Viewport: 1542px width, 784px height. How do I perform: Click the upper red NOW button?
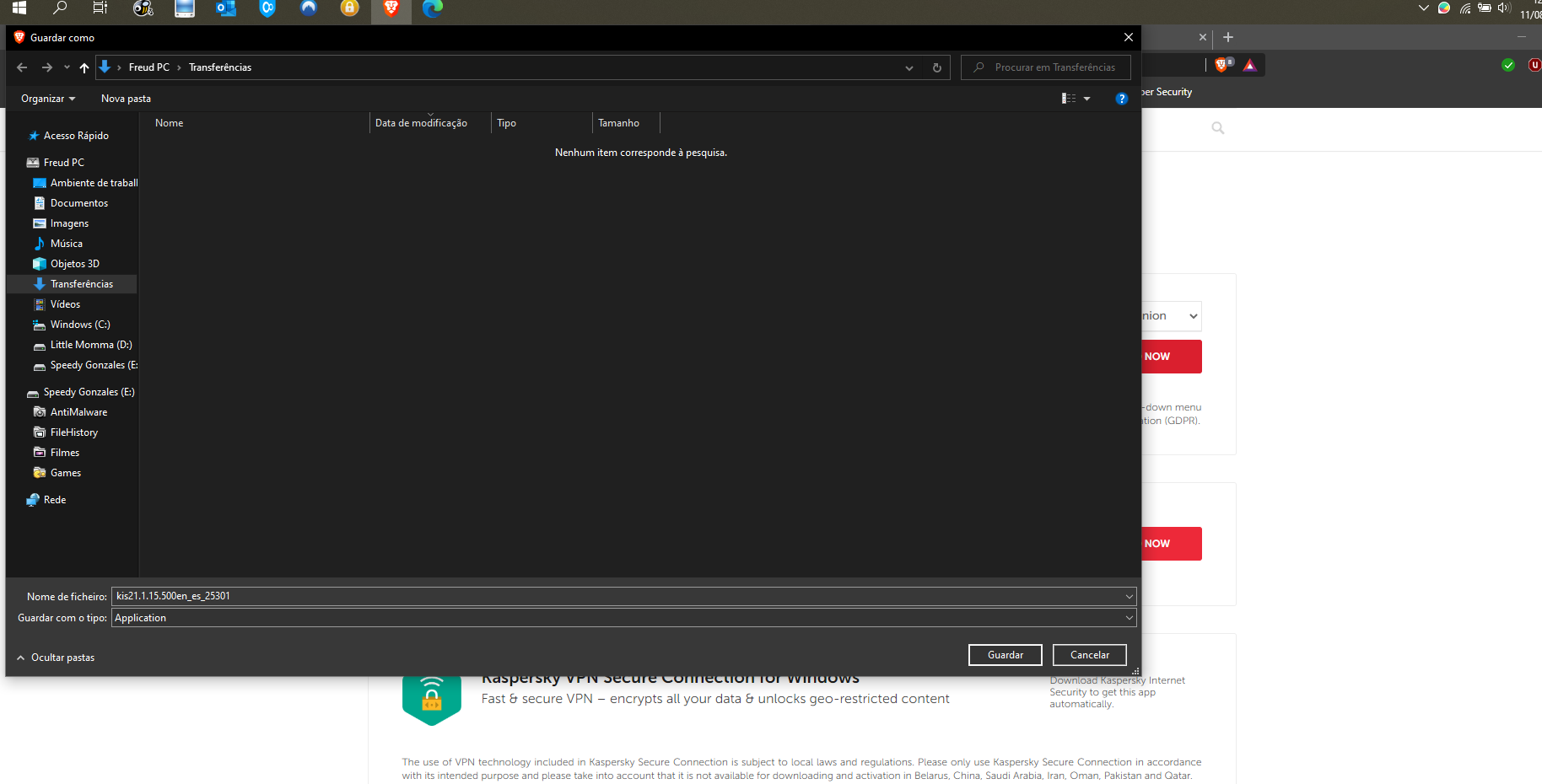click(x=1171, y=357)
